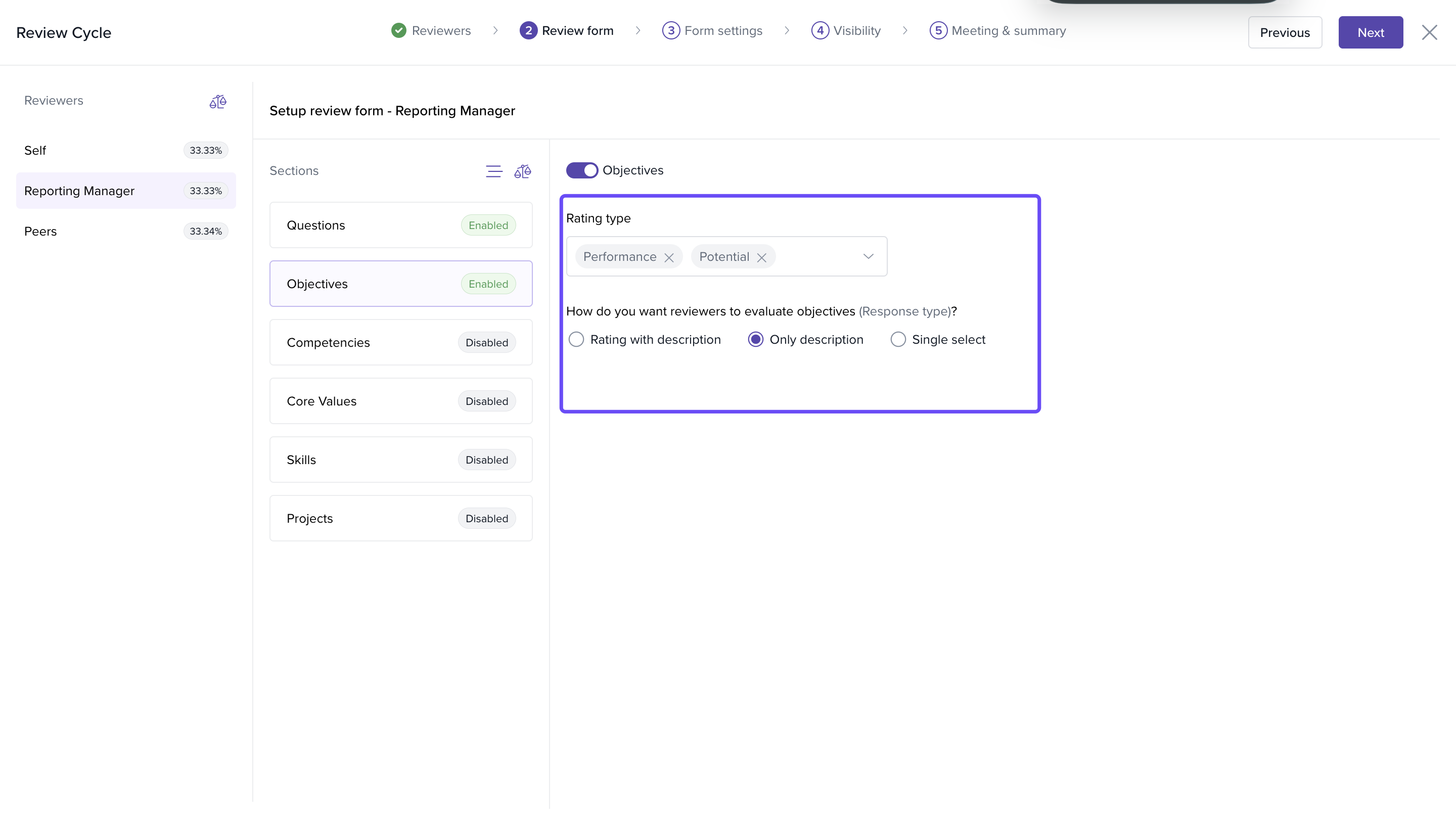Click the step 3 circle icon

tap(670, 30)
